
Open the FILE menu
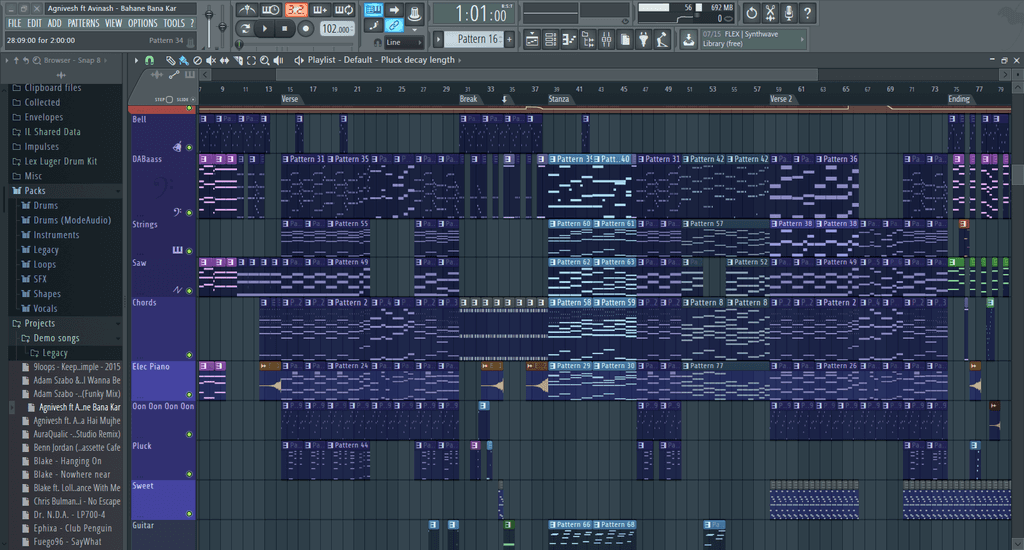14,23
